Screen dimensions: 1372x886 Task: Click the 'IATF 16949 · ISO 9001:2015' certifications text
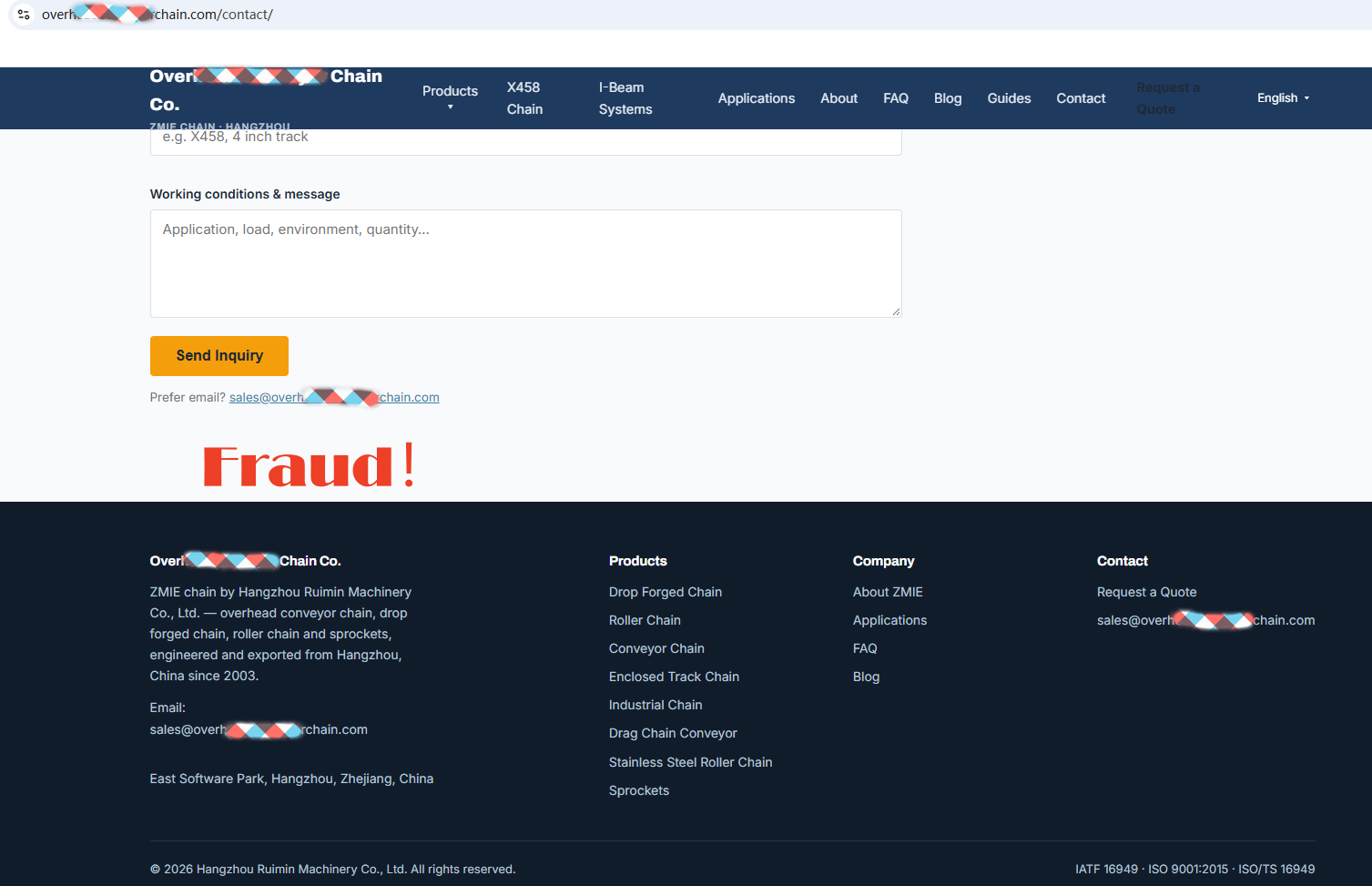[x=1195, y=870]
